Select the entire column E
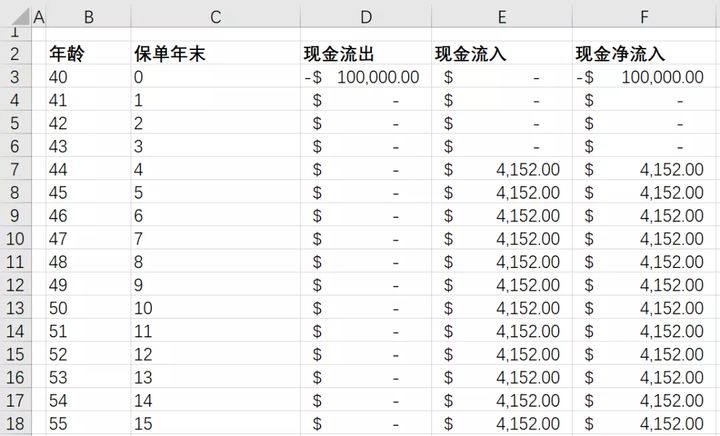The height and width of the screenshot is (436, 720). coord(500,17)
